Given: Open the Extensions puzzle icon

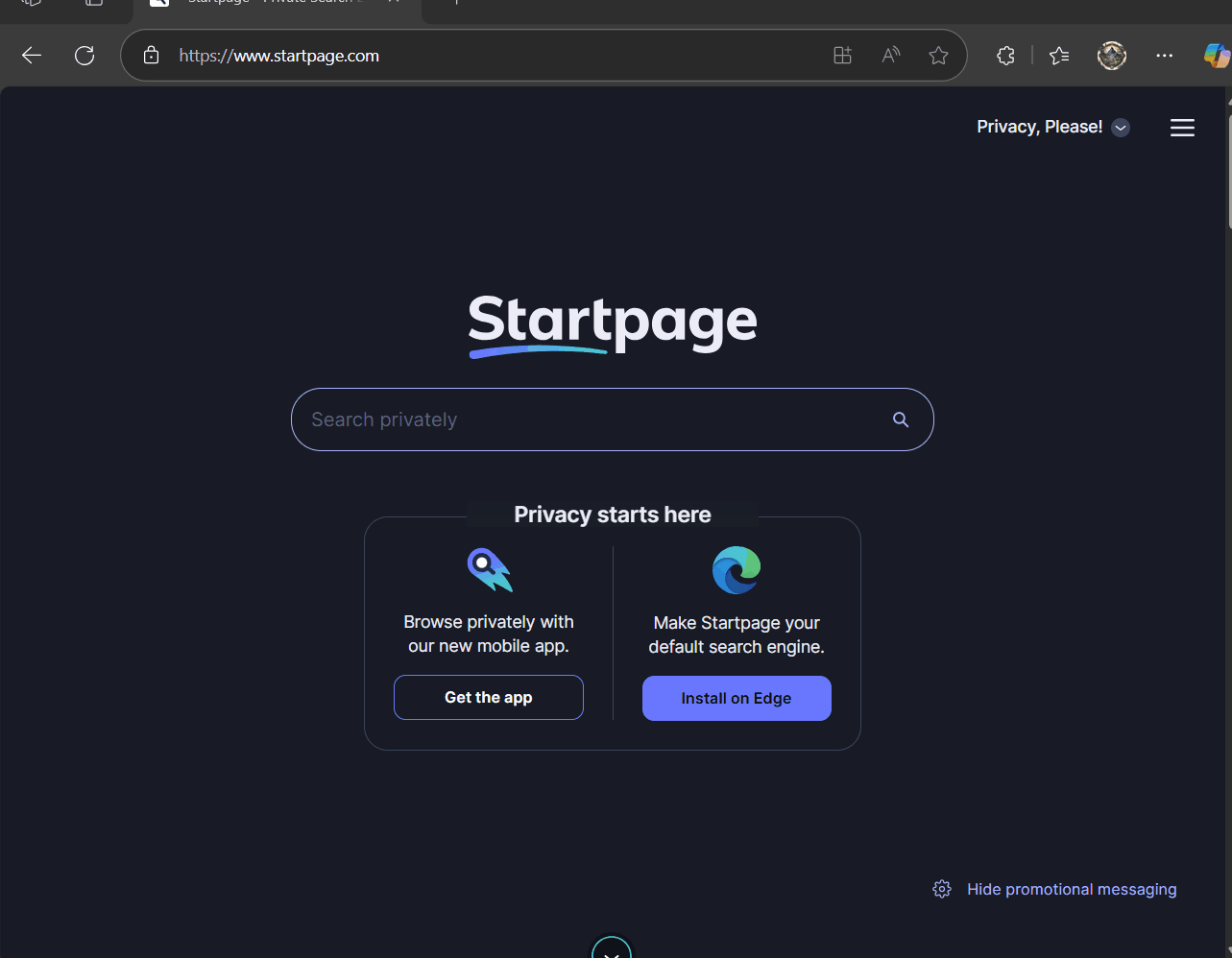Looking at the screenshot, I should coord(1005,56).
